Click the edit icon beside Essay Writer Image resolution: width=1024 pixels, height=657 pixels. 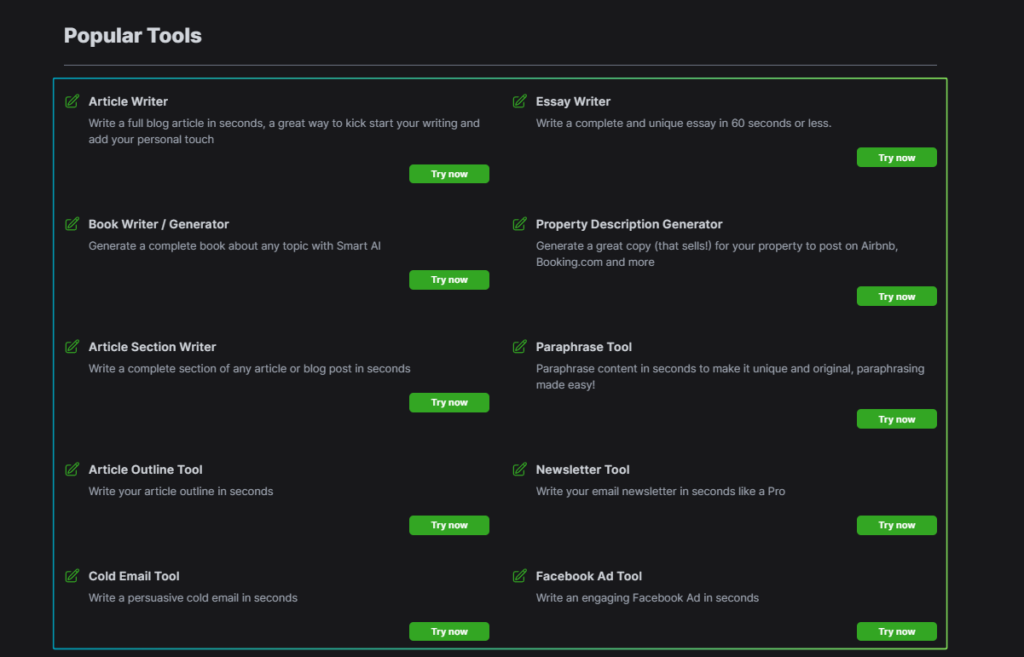click(519, 101)
